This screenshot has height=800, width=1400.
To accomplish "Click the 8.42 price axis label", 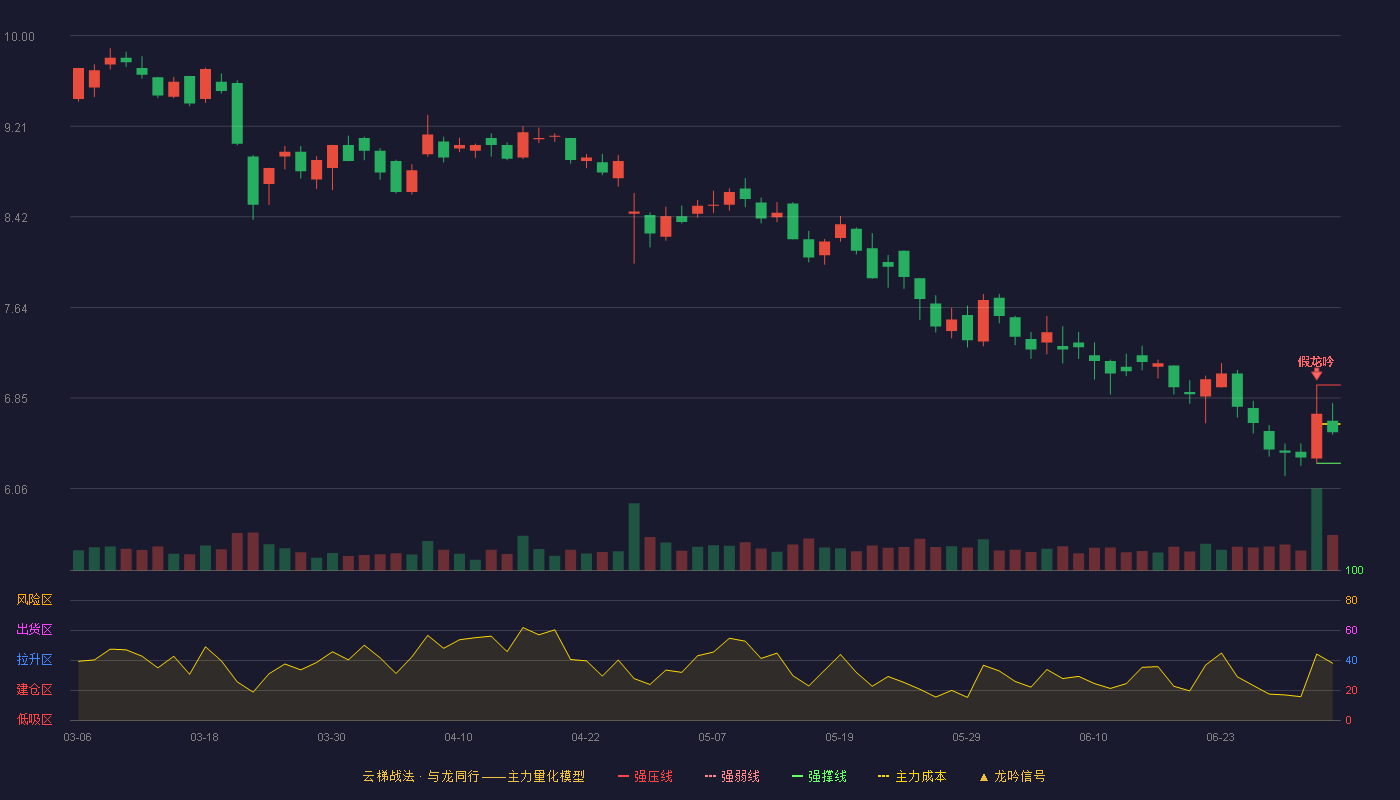I will (16, 218).
